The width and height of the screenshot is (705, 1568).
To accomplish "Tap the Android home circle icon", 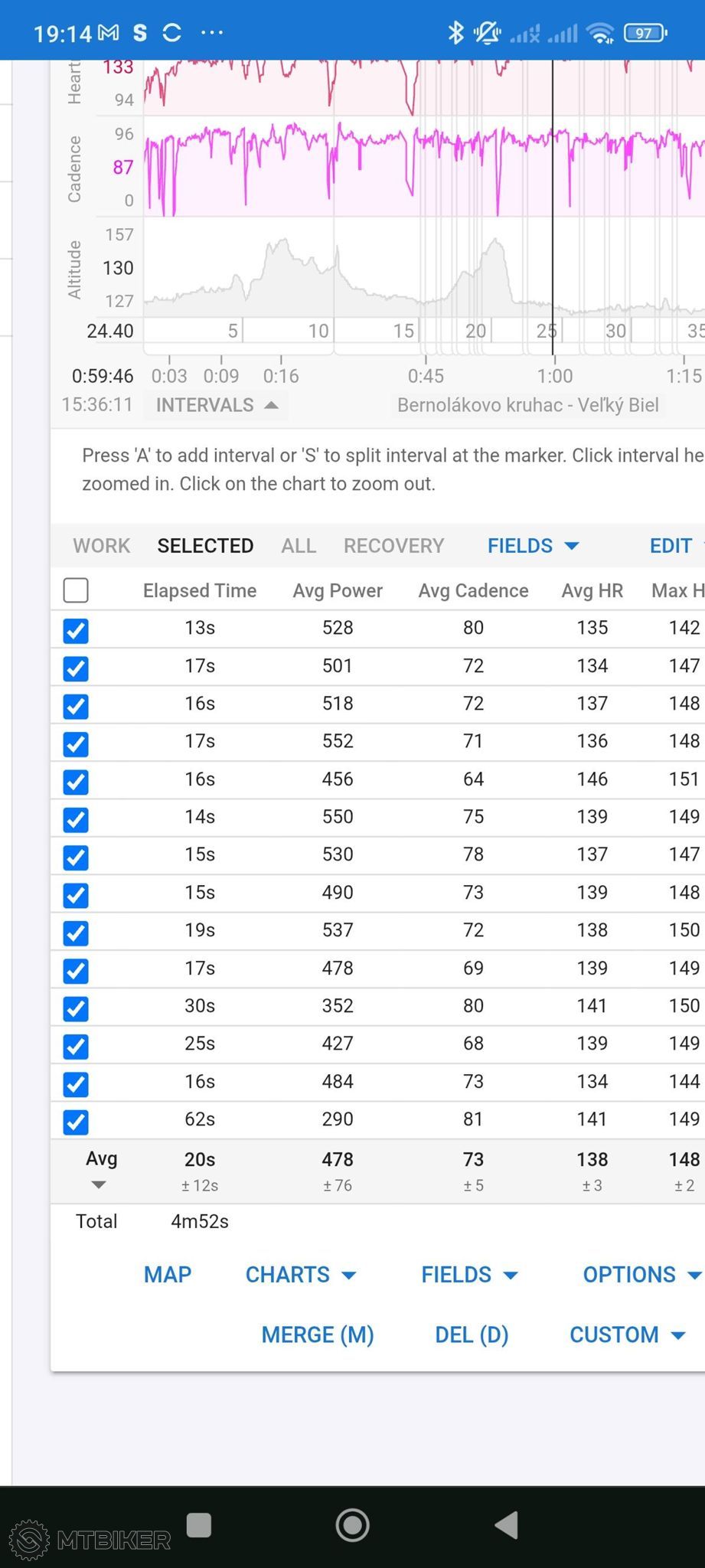I will [x=352, y=1524].
